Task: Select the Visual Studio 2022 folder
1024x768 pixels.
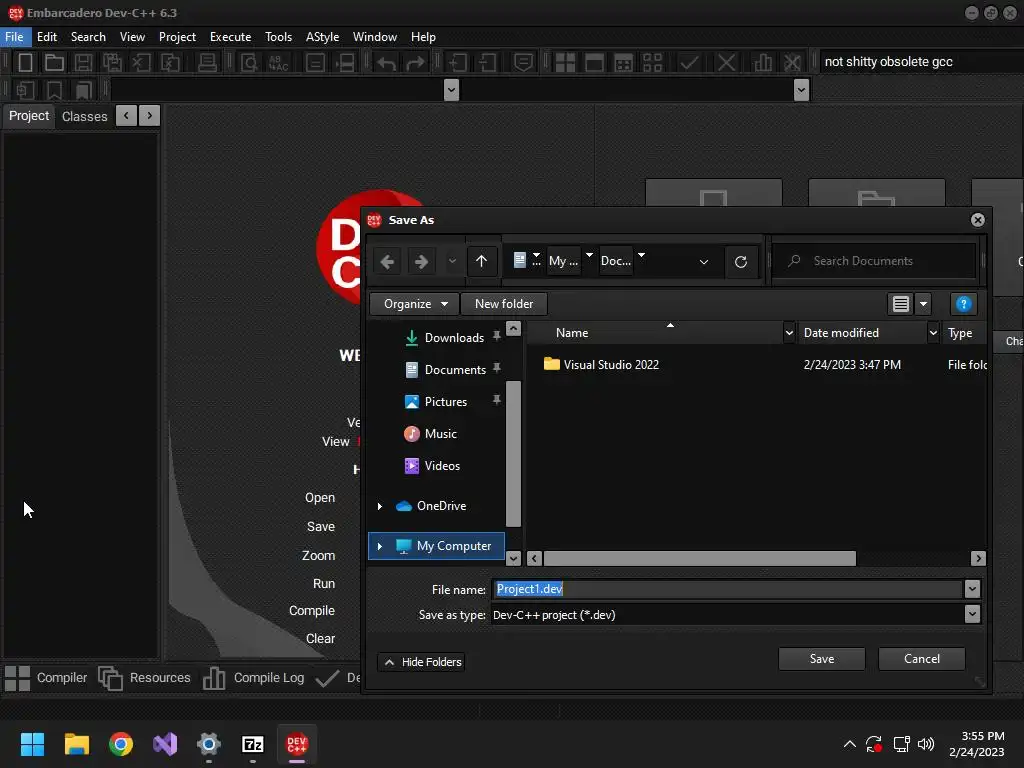Action: [601, 364]
